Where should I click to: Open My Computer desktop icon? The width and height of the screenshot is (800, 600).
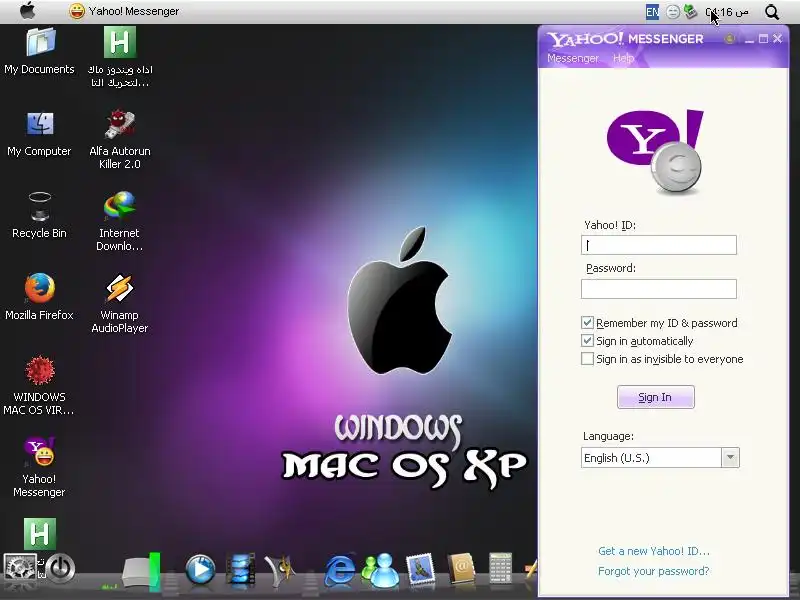tap(39, 134)
